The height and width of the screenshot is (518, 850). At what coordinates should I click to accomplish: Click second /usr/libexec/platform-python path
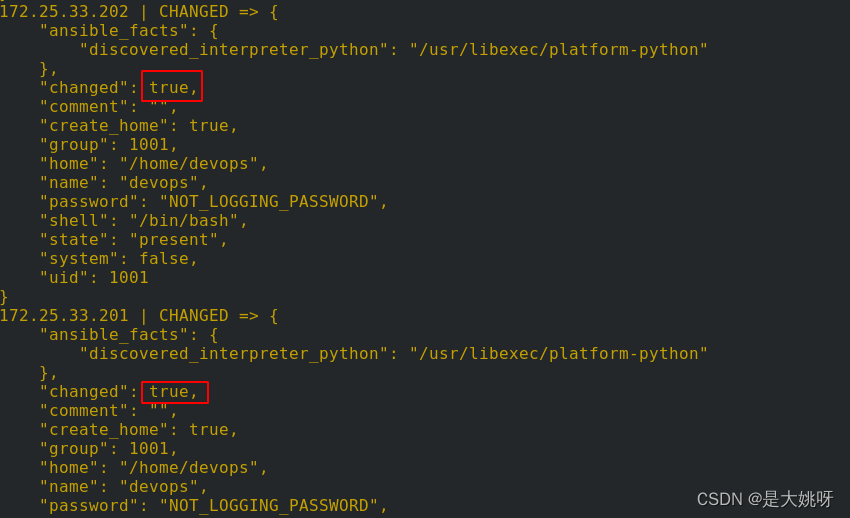pos(558,354)
